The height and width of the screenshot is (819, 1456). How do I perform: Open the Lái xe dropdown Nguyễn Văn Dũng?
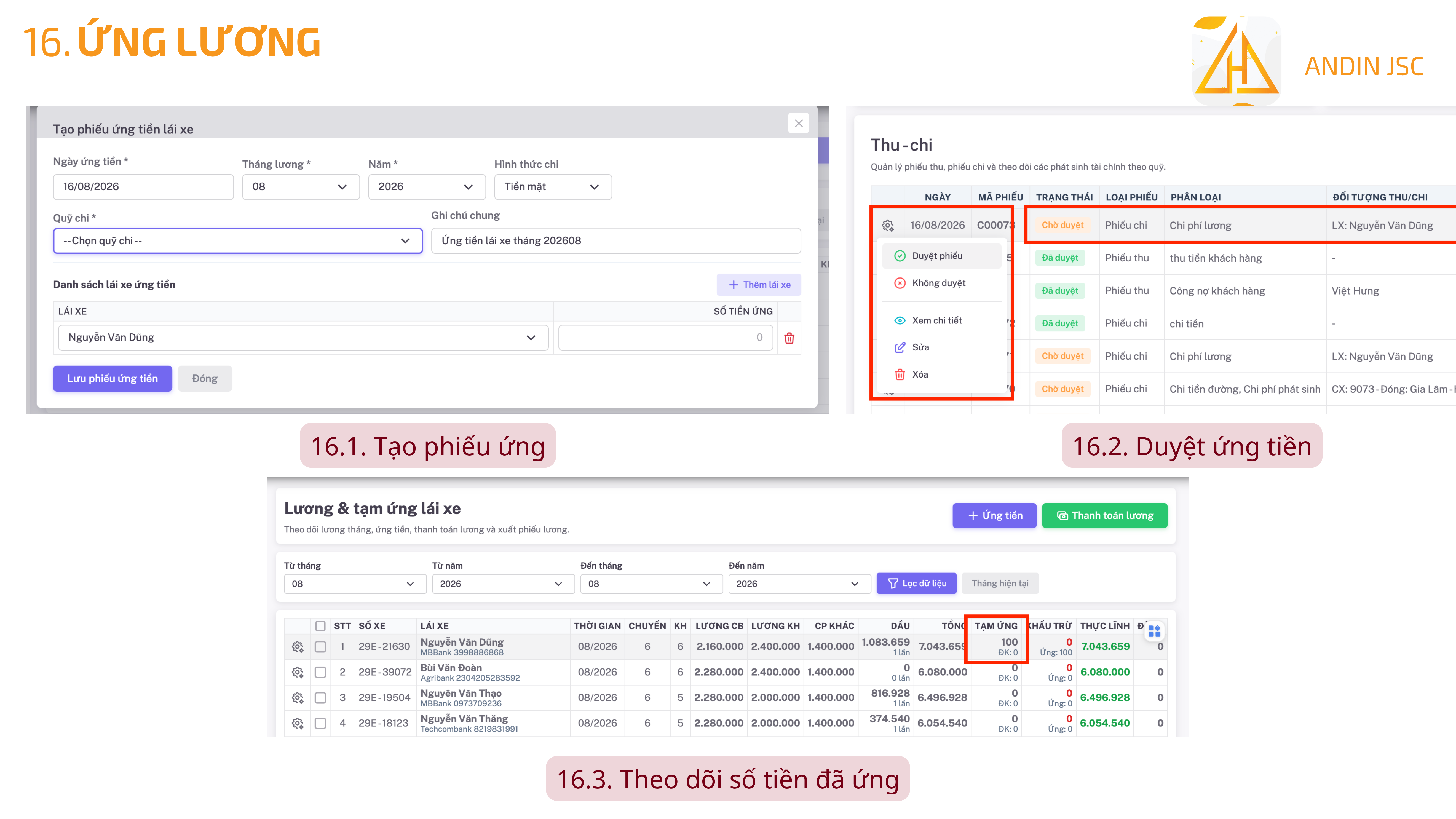click(x=303, y=338)
